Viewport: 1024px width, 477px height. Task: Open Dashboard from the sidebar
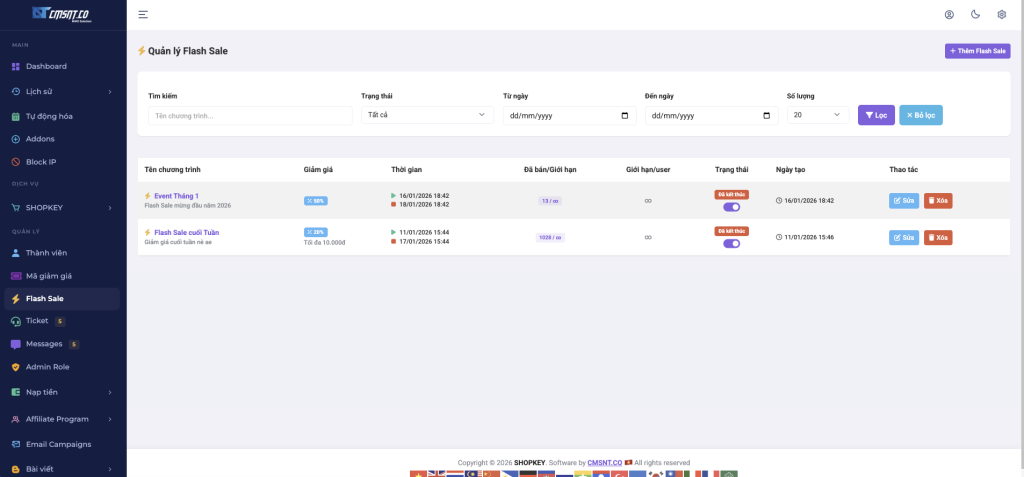coord(46,66)
